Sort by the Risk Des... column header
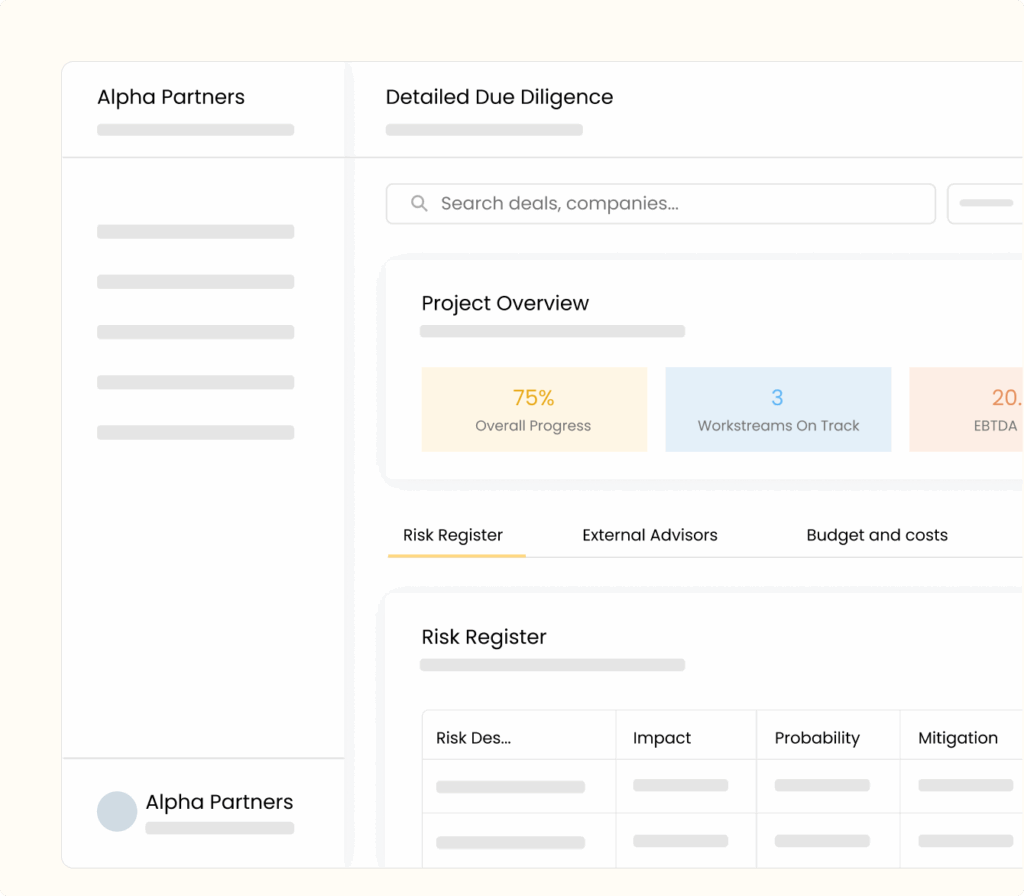This screenshot has height=896, width=1024. (474, 738)
